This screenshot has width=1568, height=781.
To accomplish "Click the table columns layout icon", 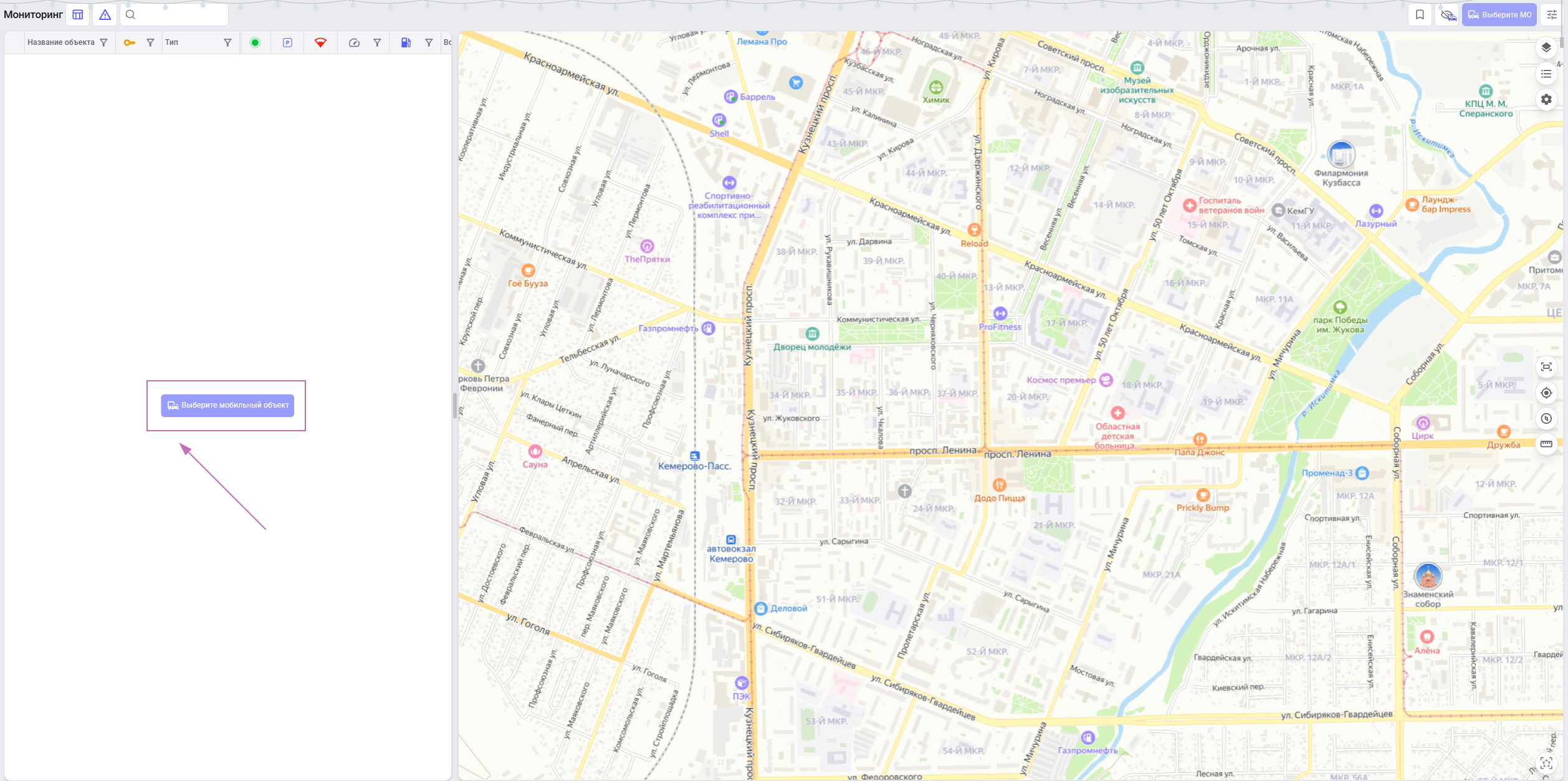I will point(78,15).
